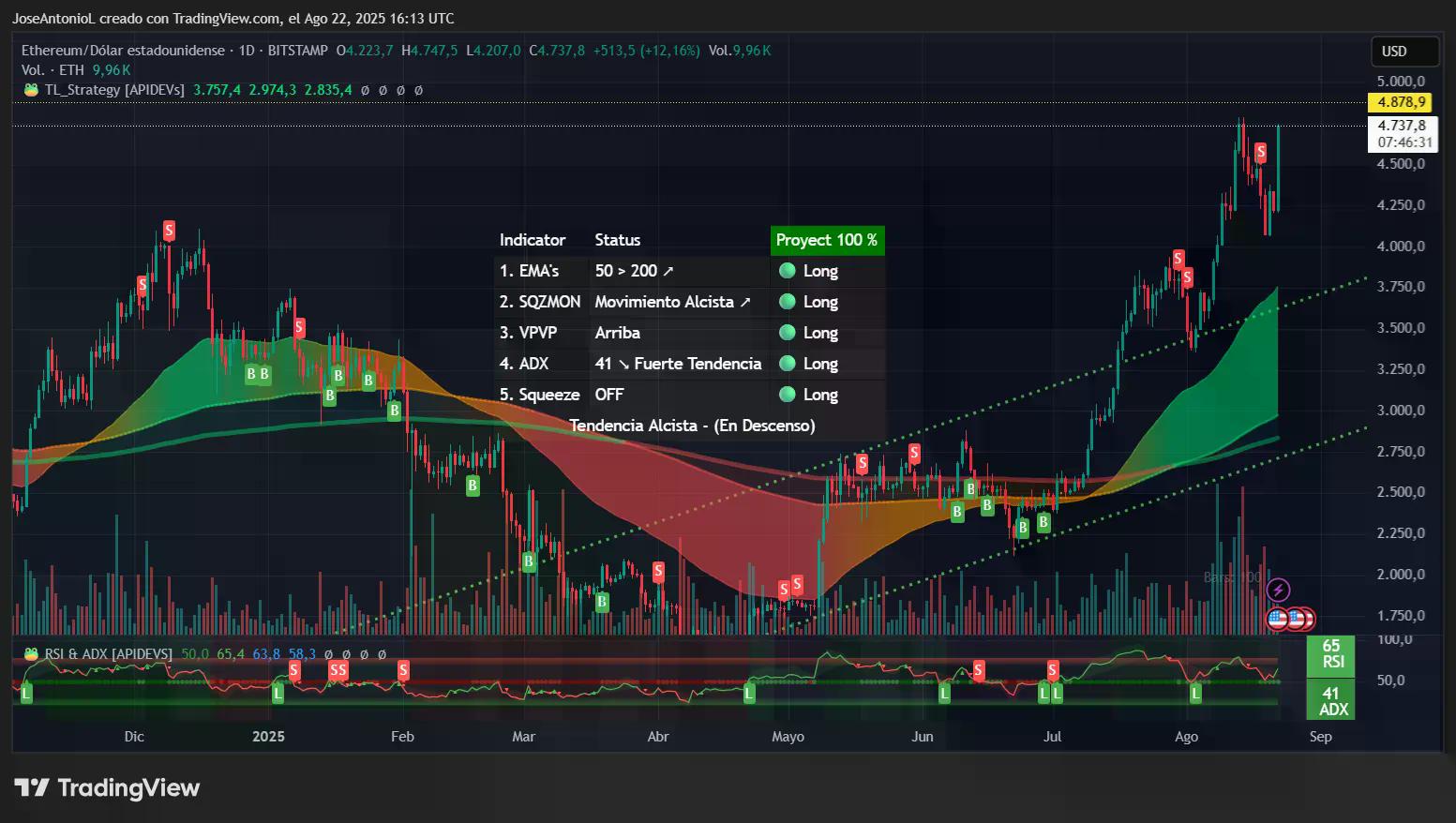Viewport: 1456px width, 823px height.
Task: Click the Arriba status cell
Action: [618, 333]
